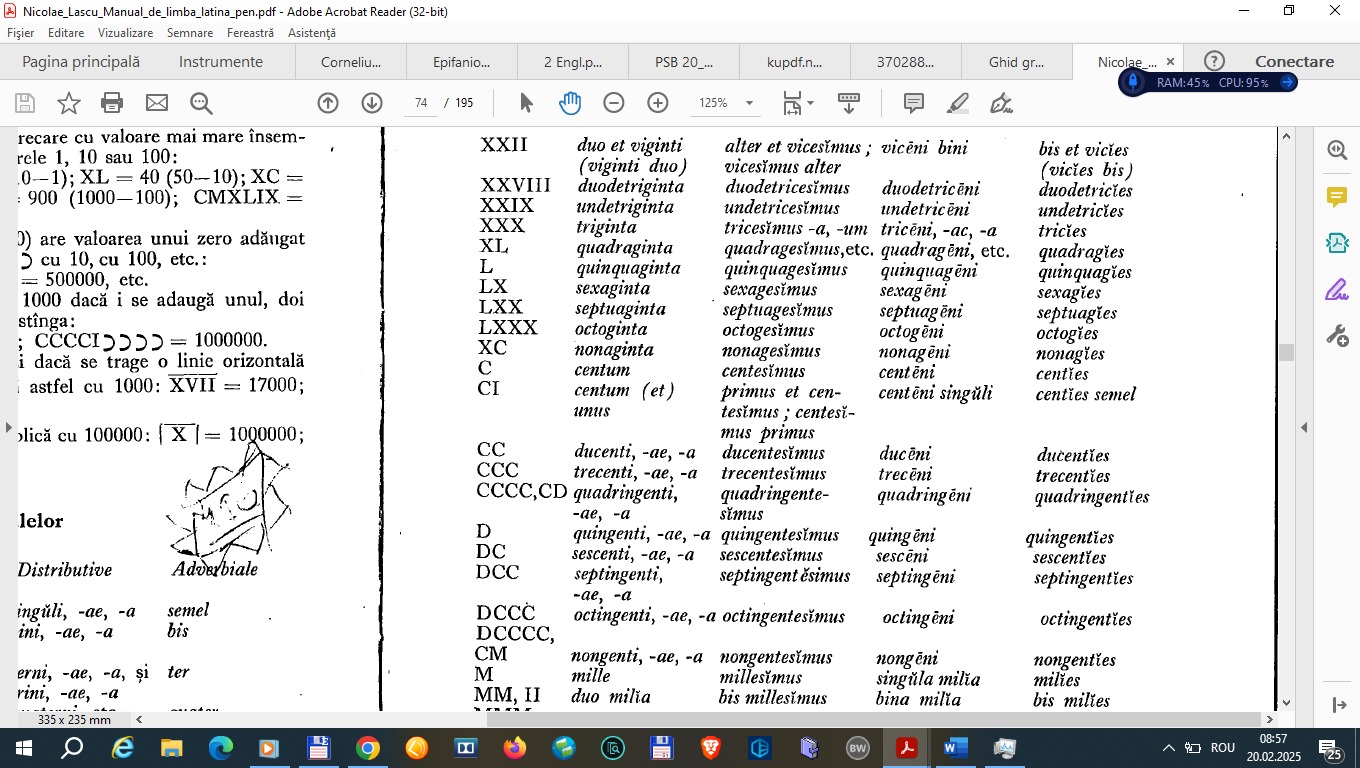1360x768 pixels.
Task: Close the Nicolae... document tab
Action: click(x=1170, y=62)
